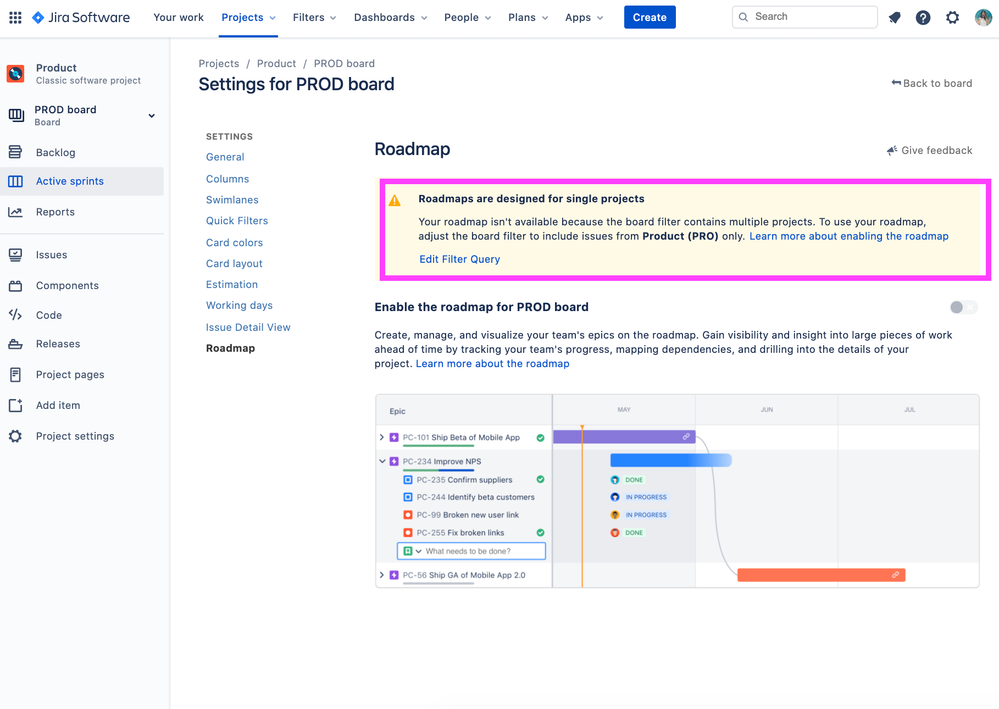Click the search magnifier icon

click(744, 17)
